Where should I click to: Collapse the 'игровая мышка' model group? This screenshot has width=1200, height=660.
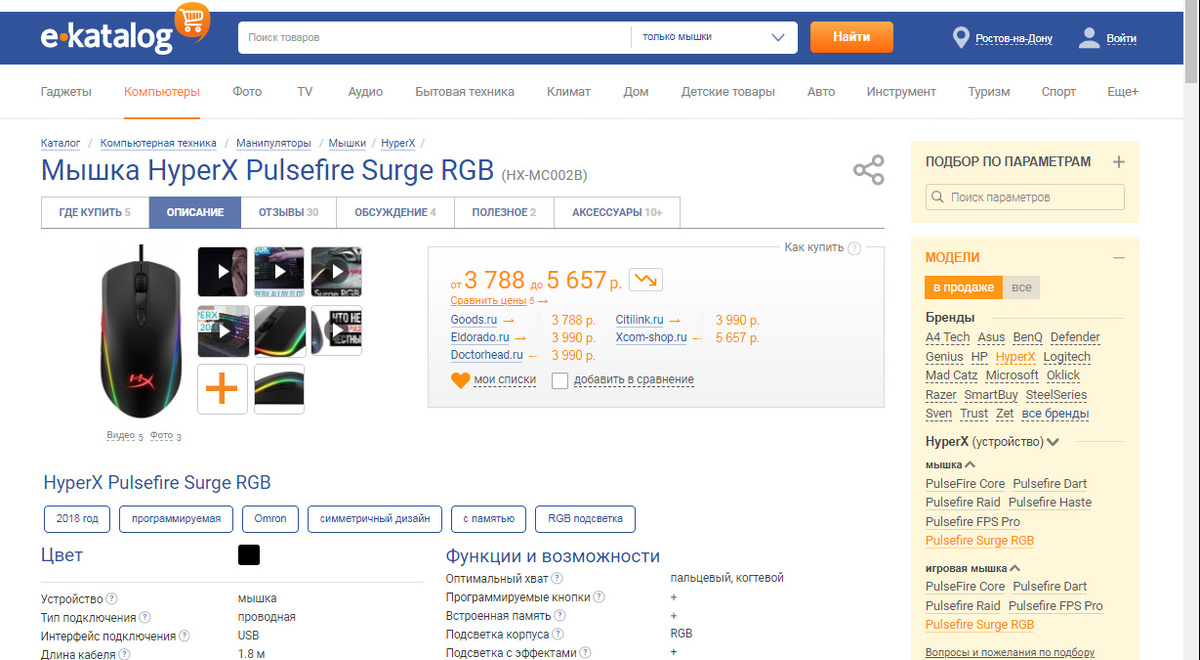[x=1014, y=568]
